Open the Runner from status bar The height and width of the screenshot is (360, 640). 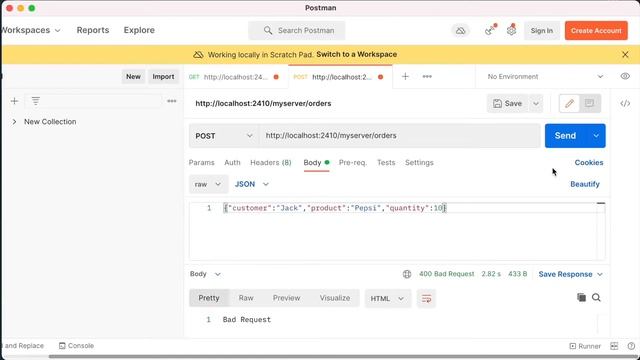point(585,346)
